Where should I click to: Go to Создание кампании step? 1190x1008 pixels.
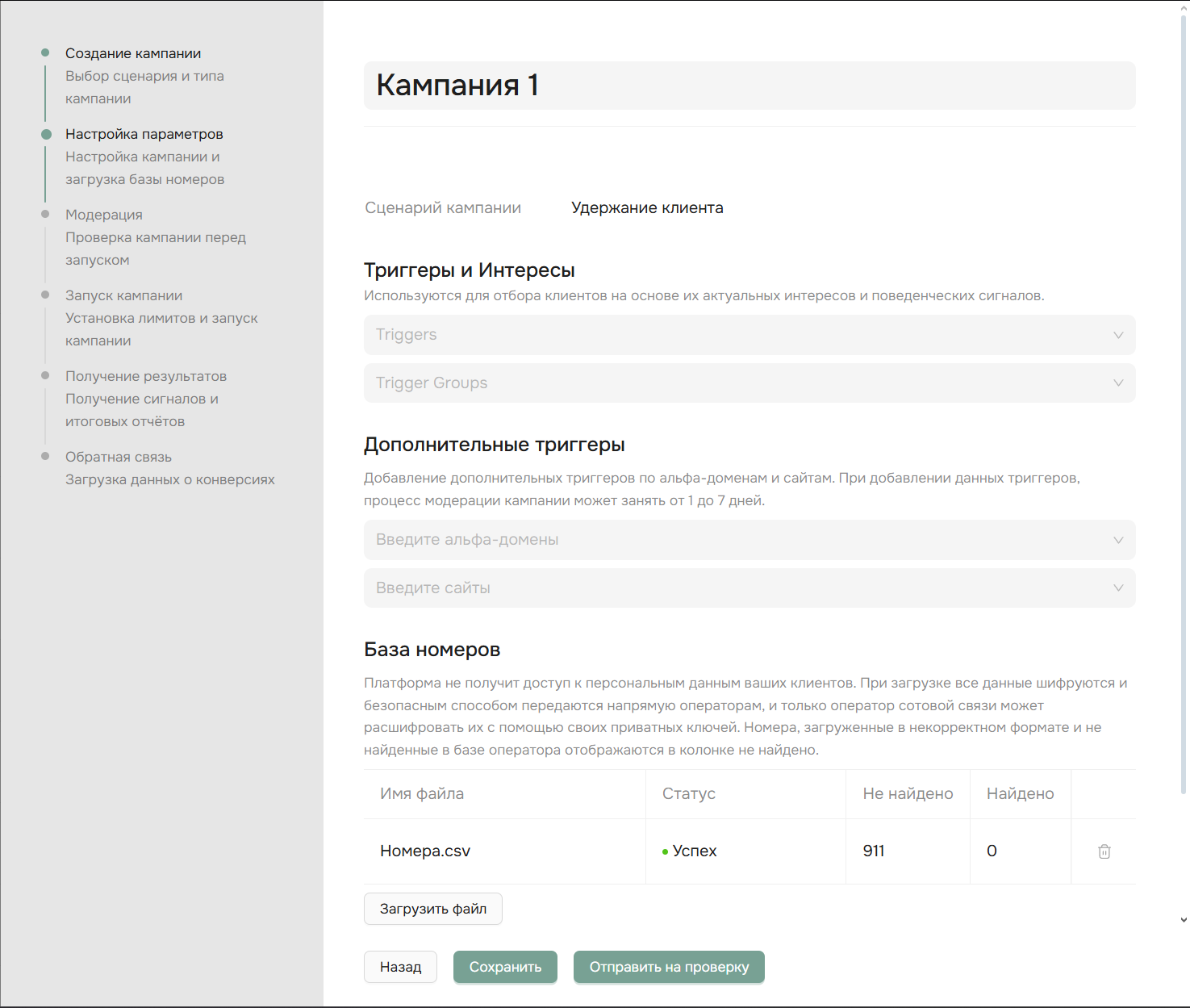tap(133, 53)
